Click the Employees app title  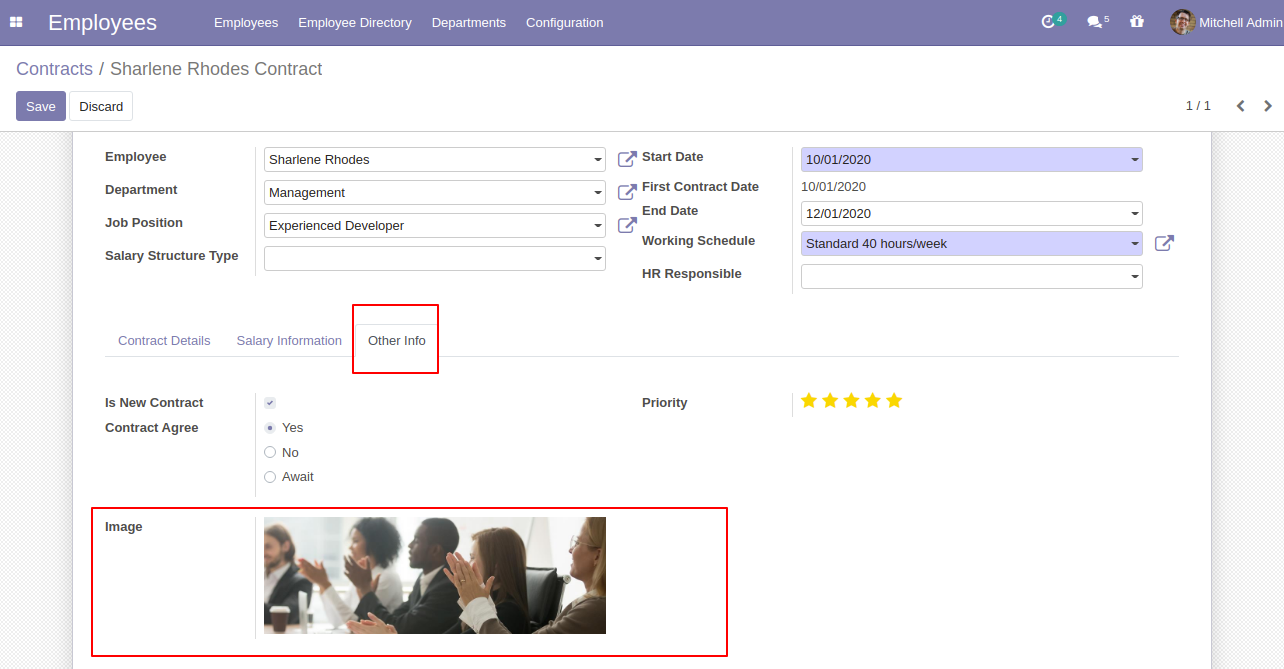[x=102, y=22]
